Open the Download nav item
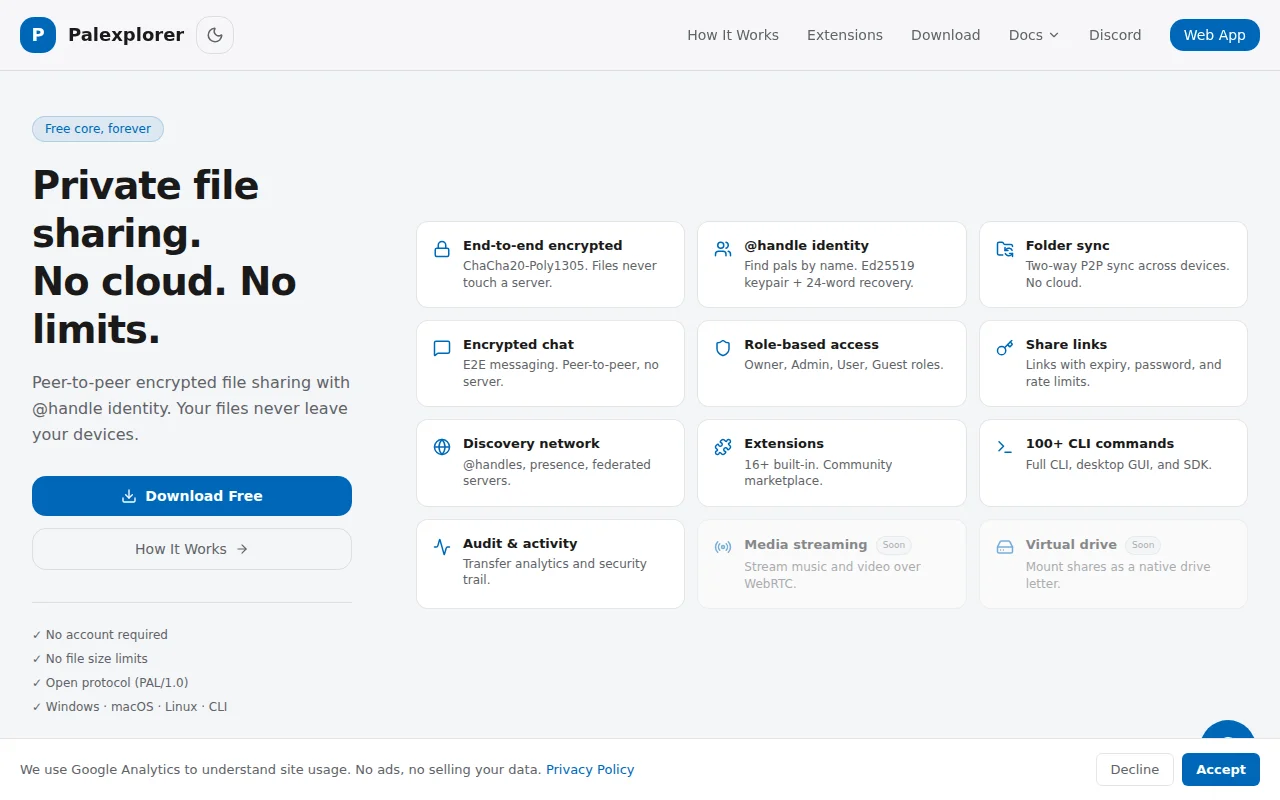The width and height of the screenshot is (1280, 800). click(x=945, y=35)
